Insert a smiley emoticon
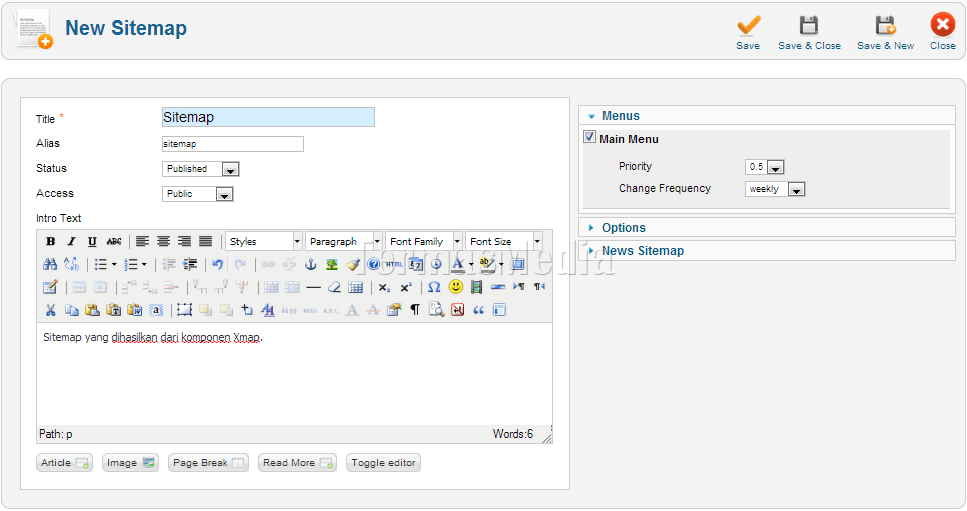 coord(456,287)
